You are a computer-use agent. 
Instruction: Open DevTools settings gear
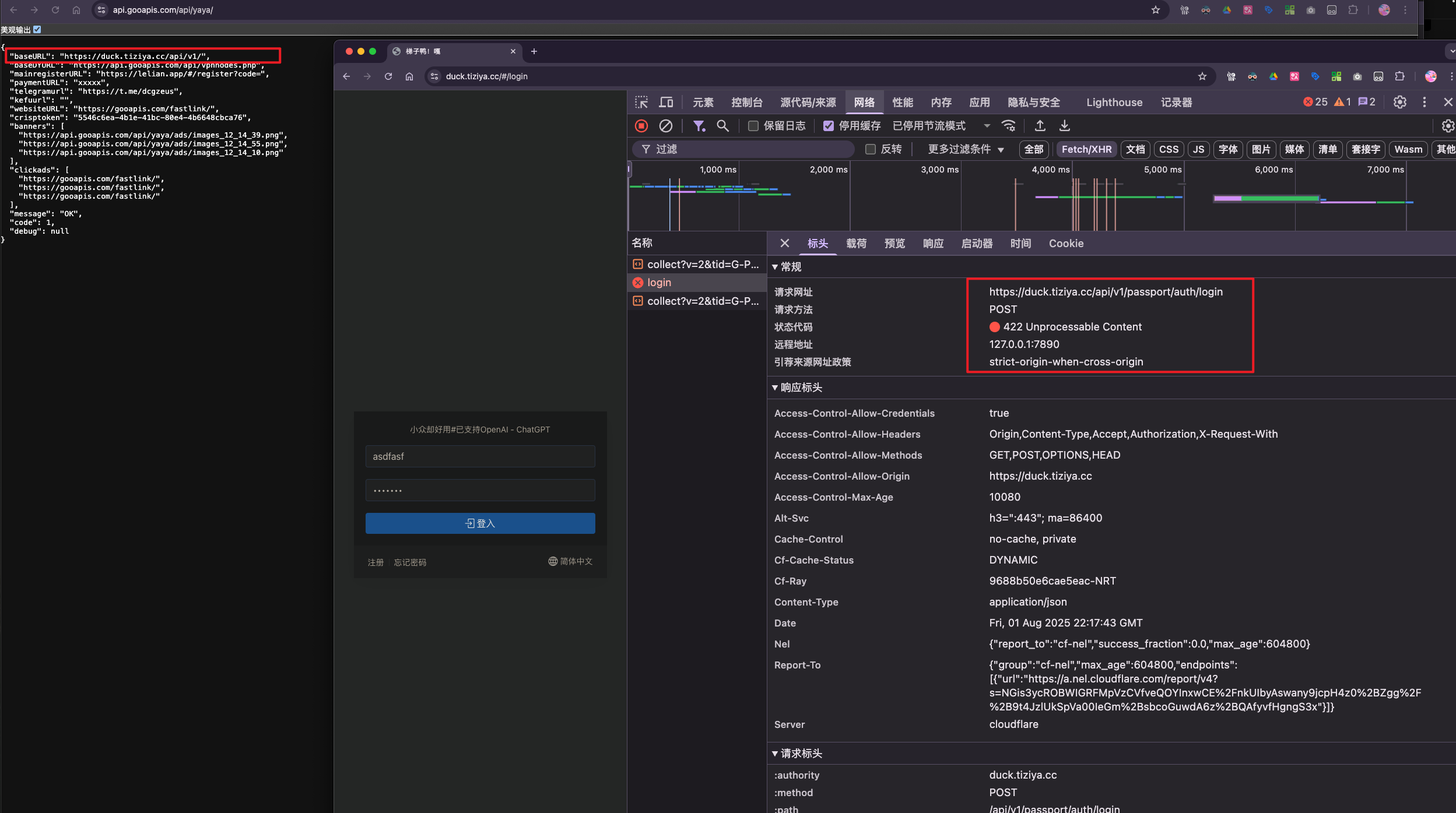1399,103
